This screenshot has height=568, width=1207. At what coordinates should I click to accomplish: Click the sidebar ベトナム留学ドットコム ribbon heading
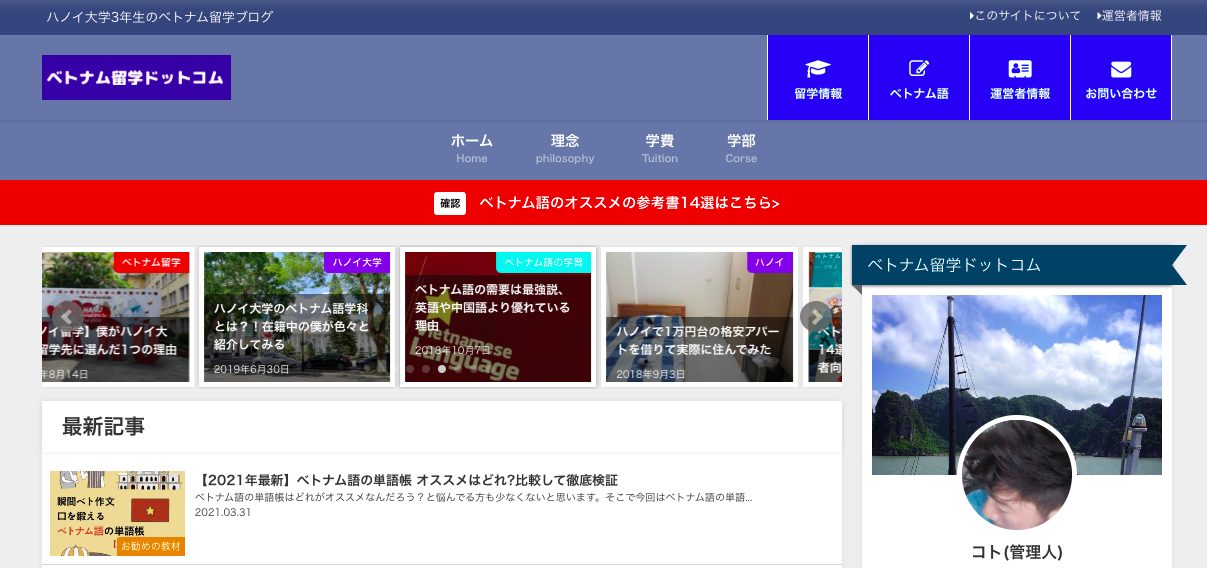1019,265
